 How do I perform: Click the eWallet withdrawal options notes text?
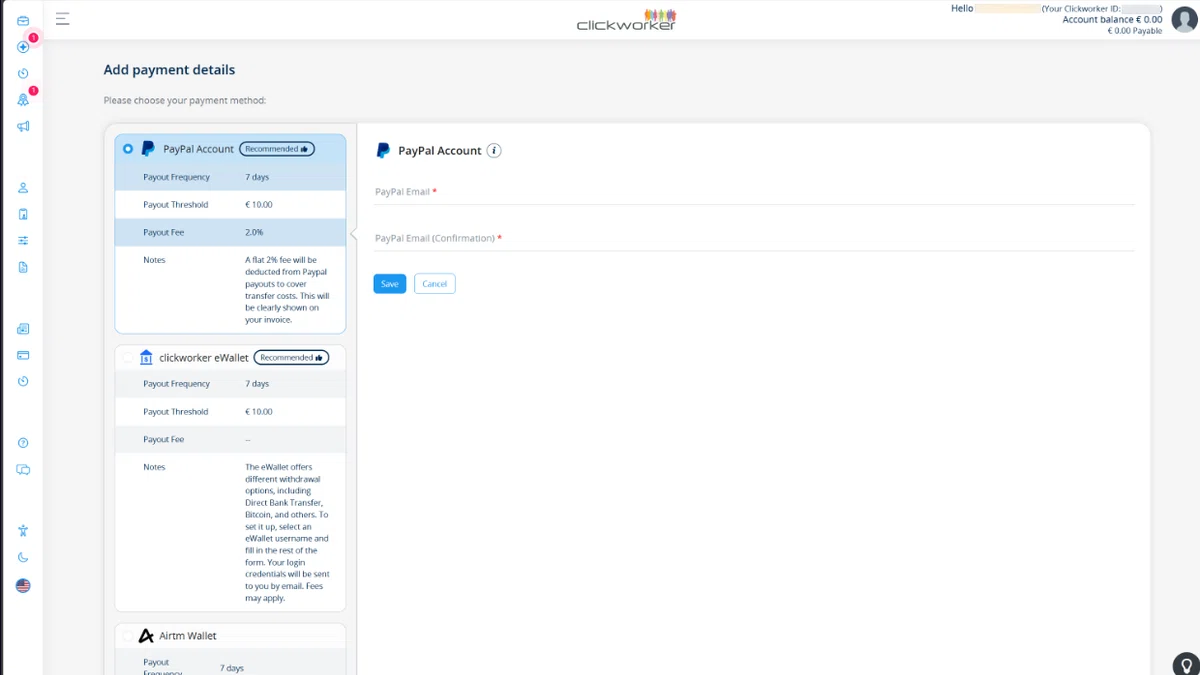click(287, 533)
